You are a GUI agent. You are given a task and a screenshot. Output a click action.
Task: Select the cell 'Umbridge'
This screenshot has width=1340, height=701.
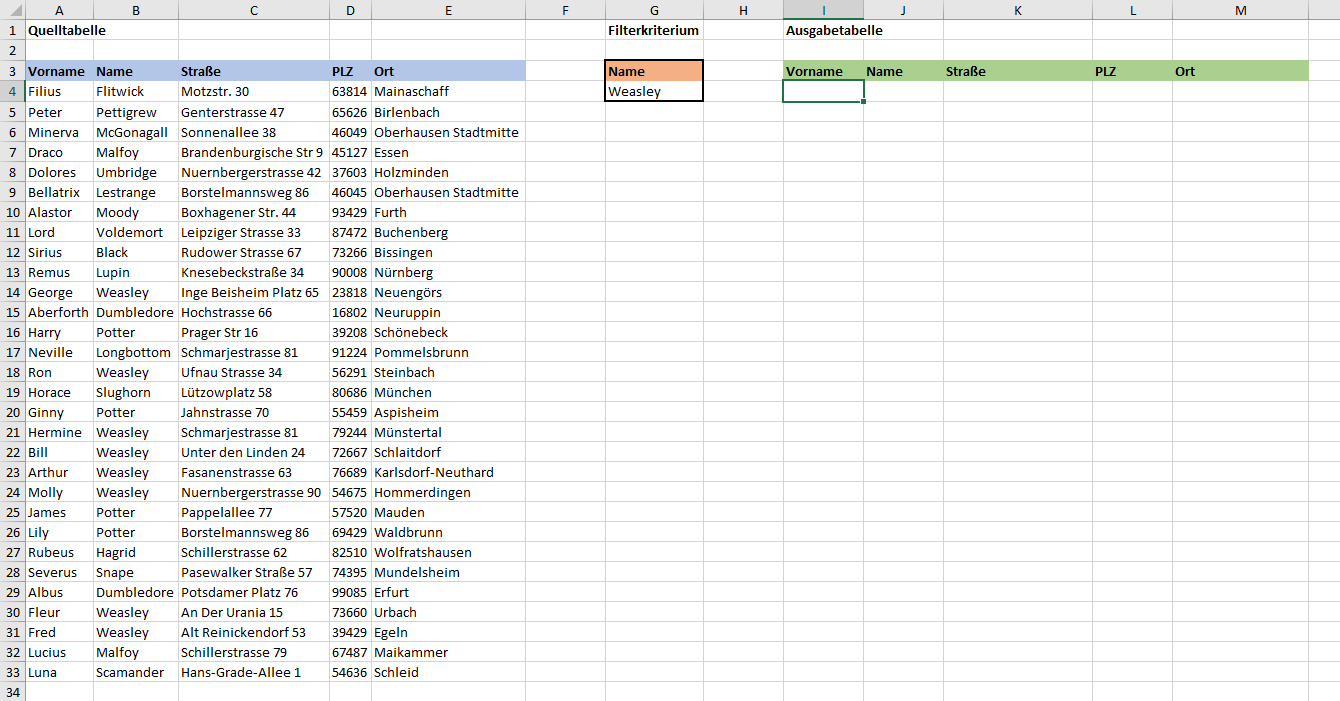click(136, 172)
